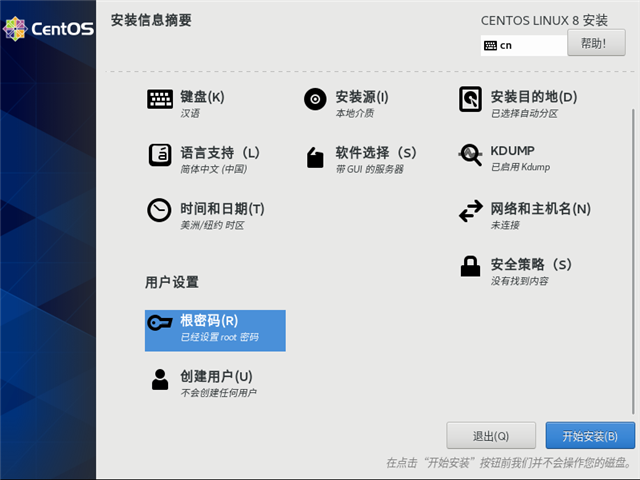The height and width of the screenshot is (480, 640).
Task: Click the network arrows icon
Action: 471,211
